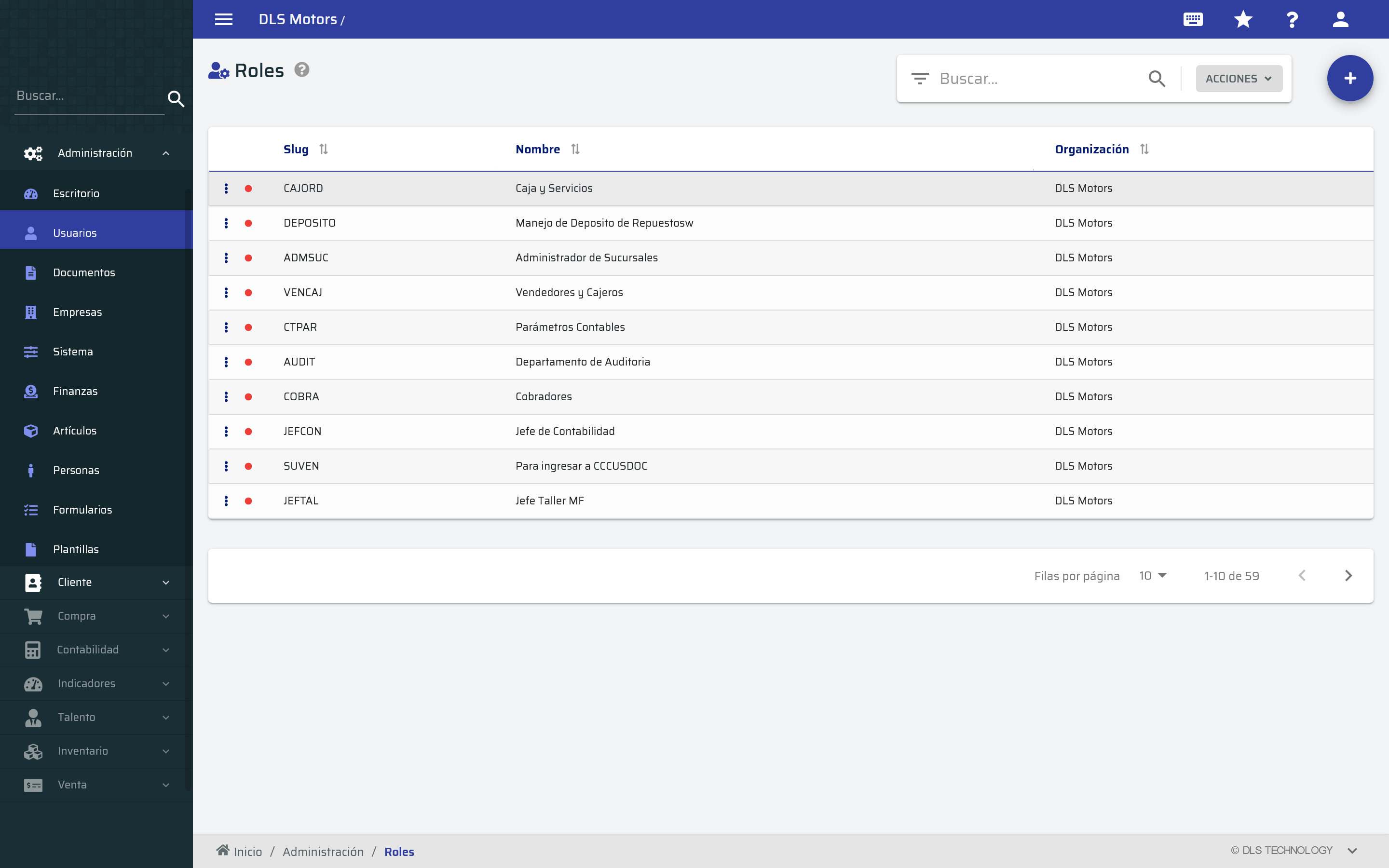The image size is (1389, 868).
Task: Click the filter icon in search box
Action: (920, 79)
